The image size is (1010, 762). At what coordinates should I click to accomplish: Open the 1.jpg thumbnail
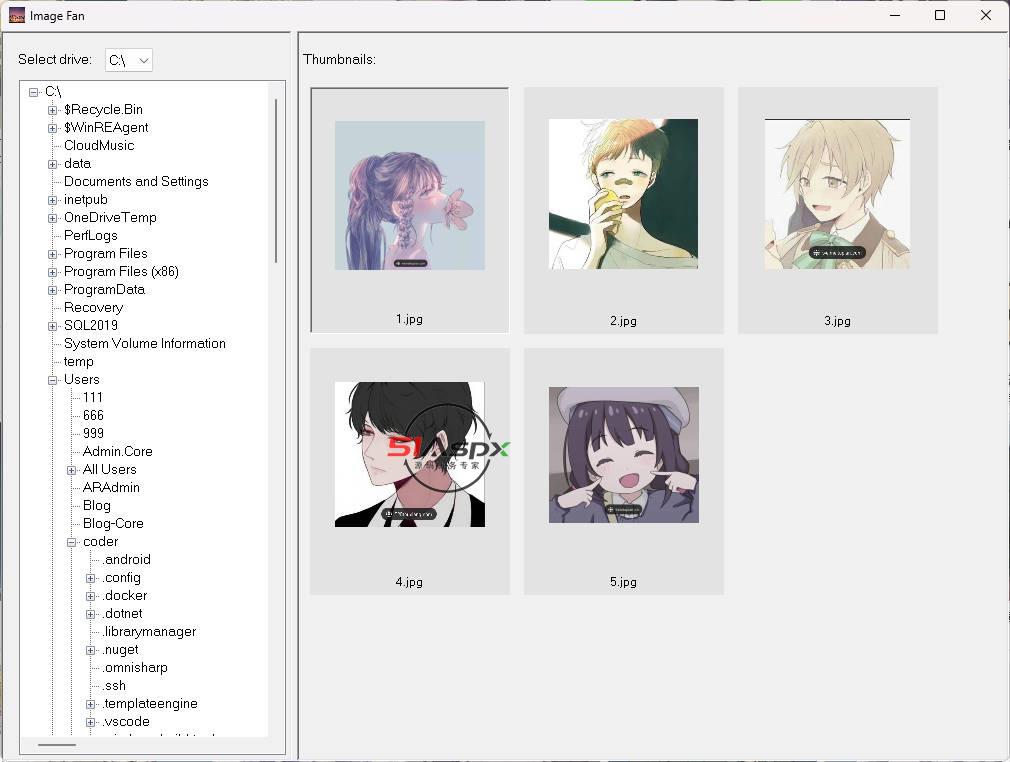pyautogui.click(x=409, y=196)
